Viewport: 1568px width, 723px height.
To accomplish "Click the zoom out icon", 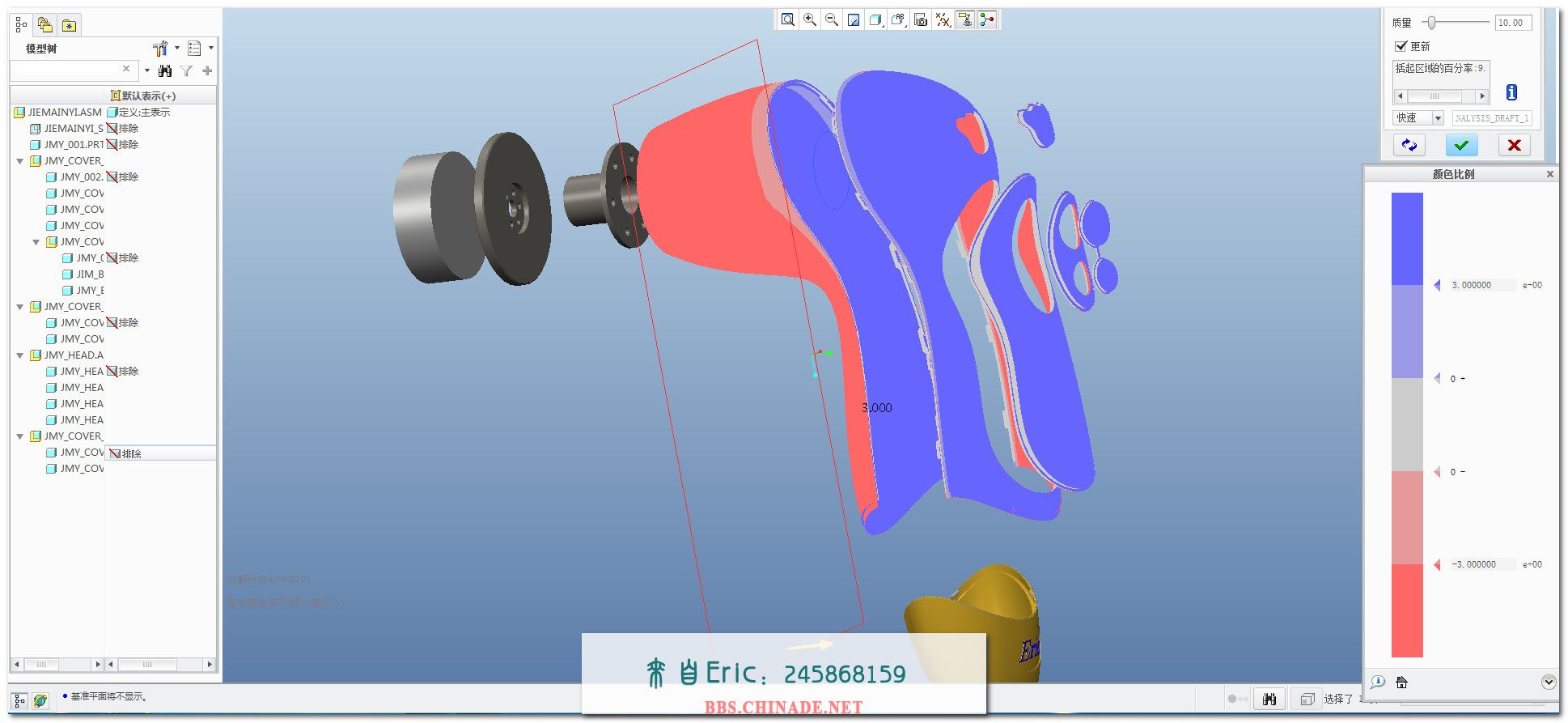I will click(x=832, y=20).
